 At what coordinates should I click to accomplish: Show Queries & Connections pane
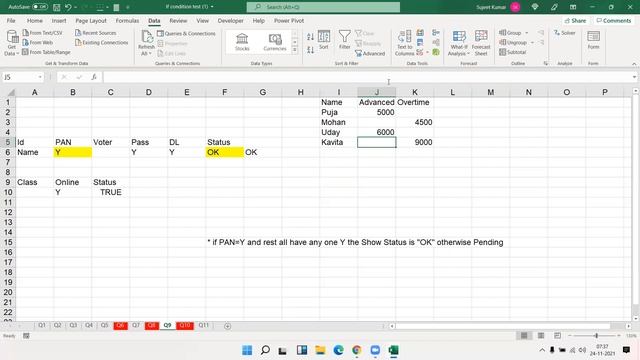(187, 33)
